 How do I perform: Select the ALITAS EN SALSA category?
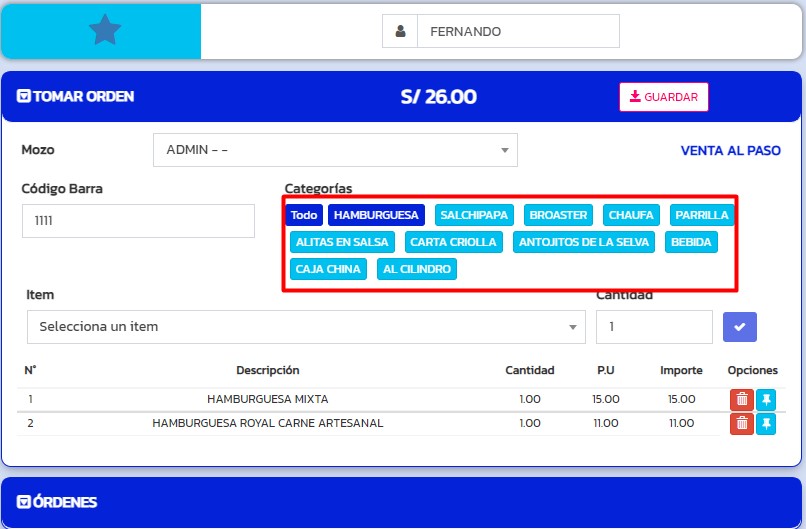click(x=342, y=242)
